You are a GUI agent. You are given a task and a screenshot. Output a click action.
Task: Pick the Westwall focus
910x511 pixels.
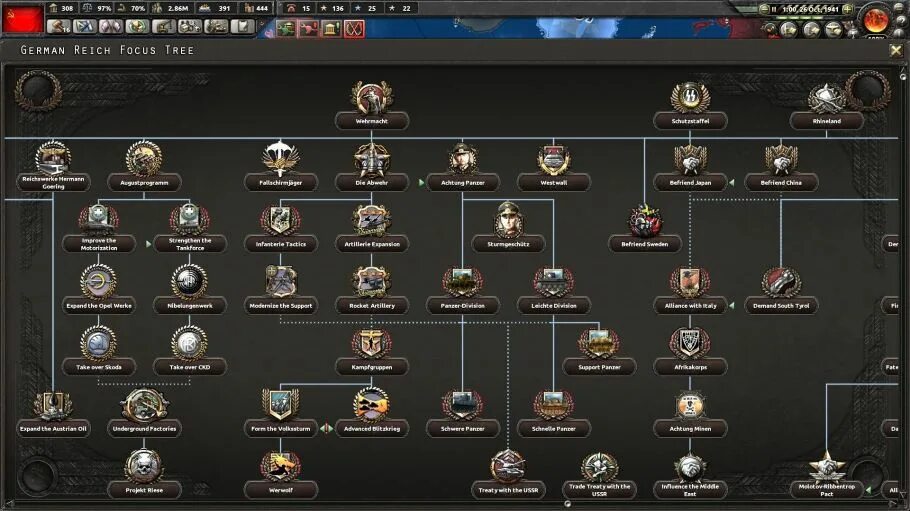pos(554,167)
